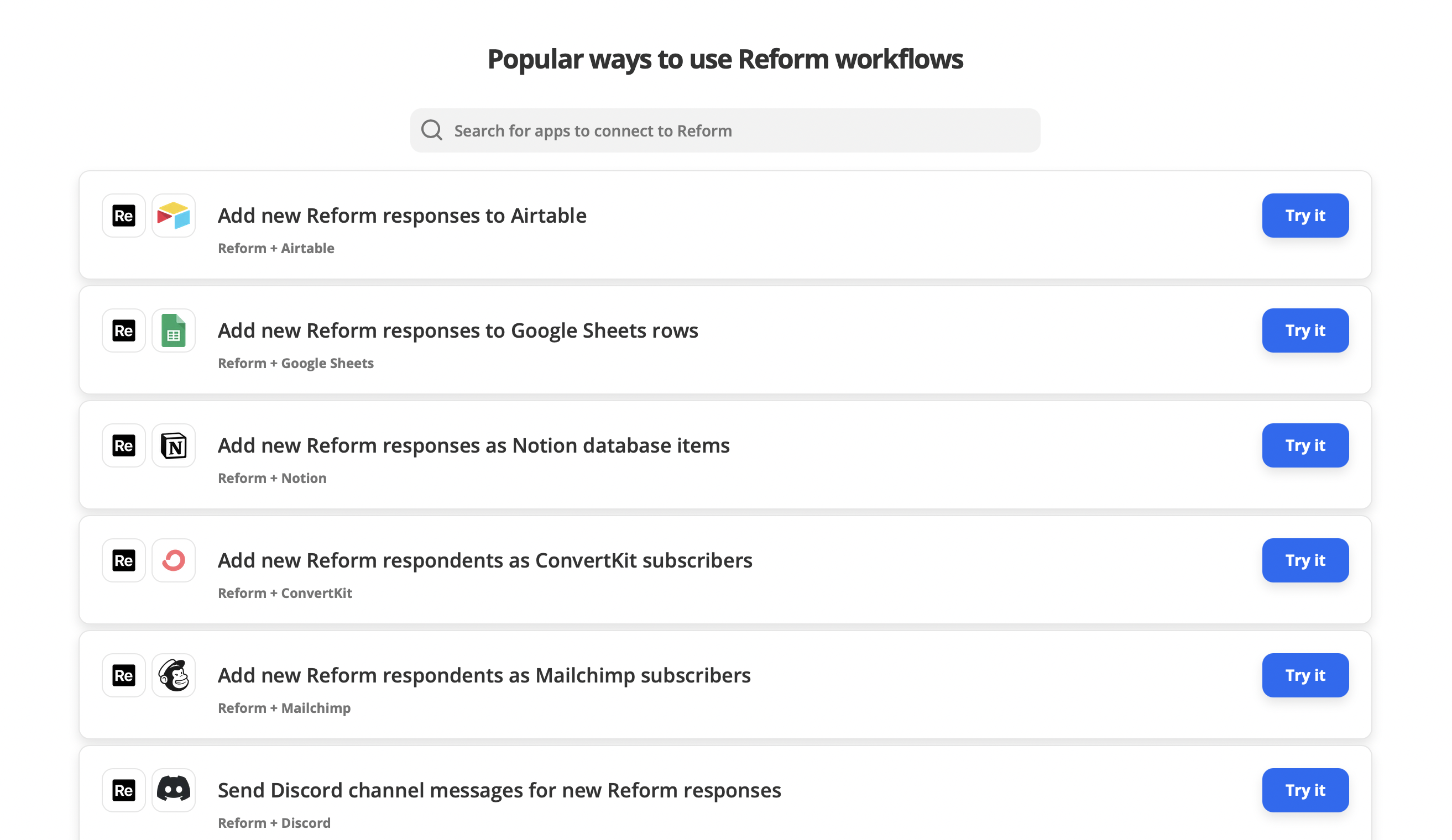The width and height of the screenshot is (1452, 840).
Task: Select Try it for Discord workflow
Action: 1305,790
